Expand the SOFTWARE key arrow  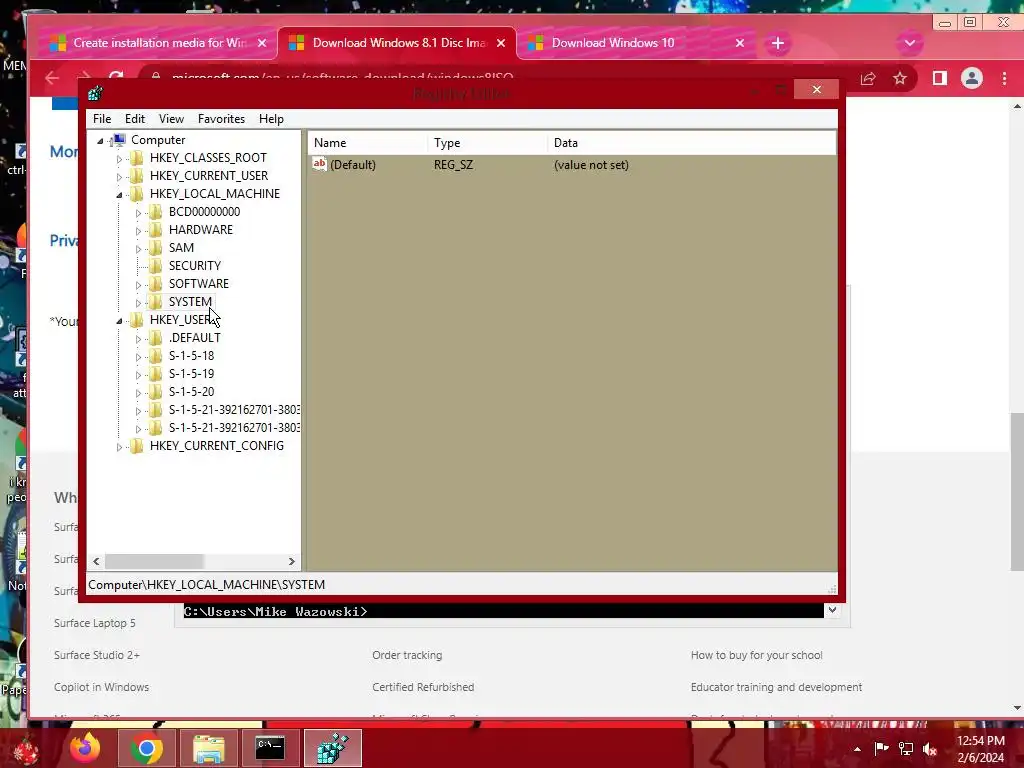(138, 285)
